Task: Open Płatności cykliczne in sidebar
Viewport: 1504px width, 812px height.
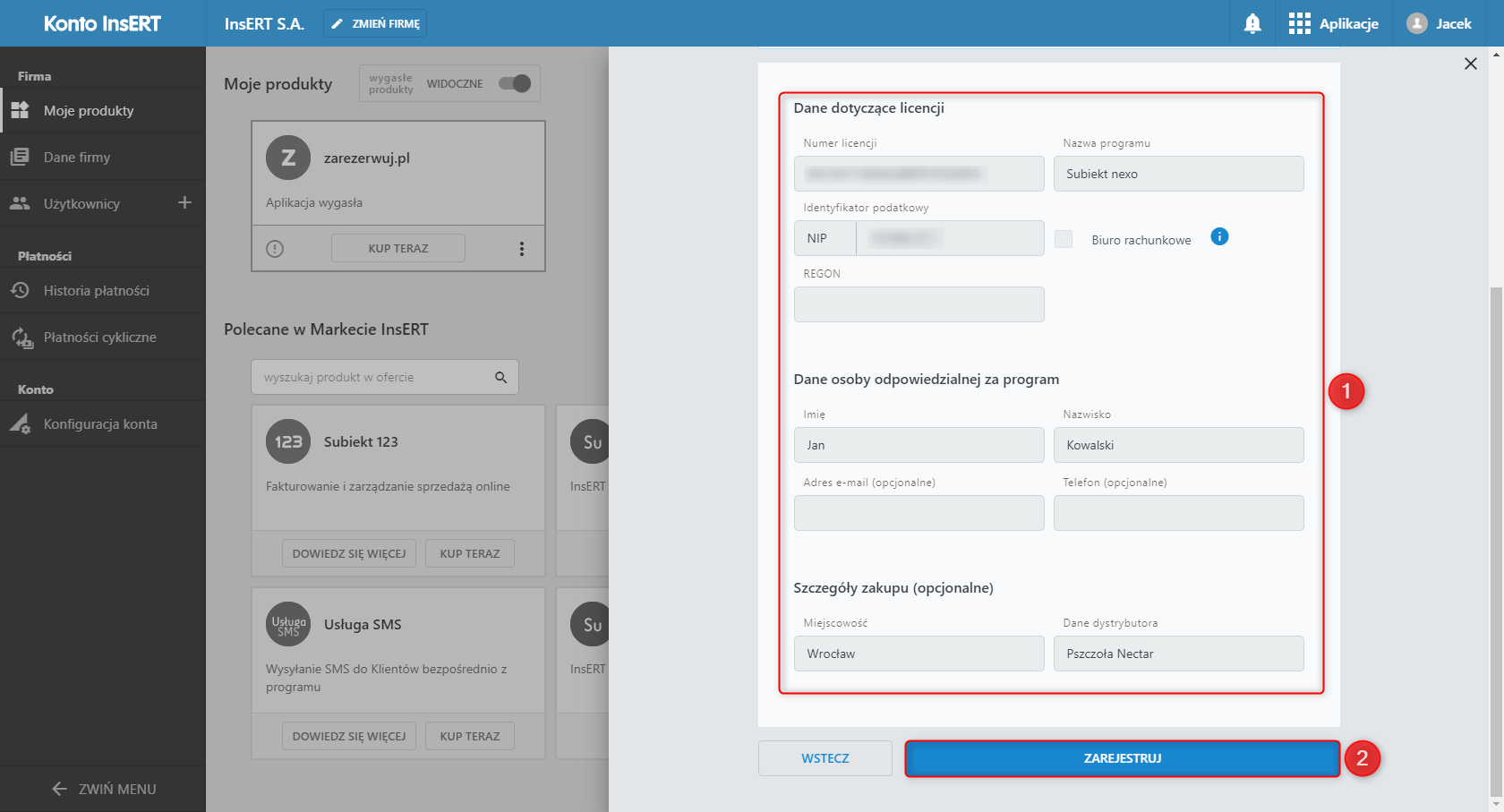Action: pos(103,338)
